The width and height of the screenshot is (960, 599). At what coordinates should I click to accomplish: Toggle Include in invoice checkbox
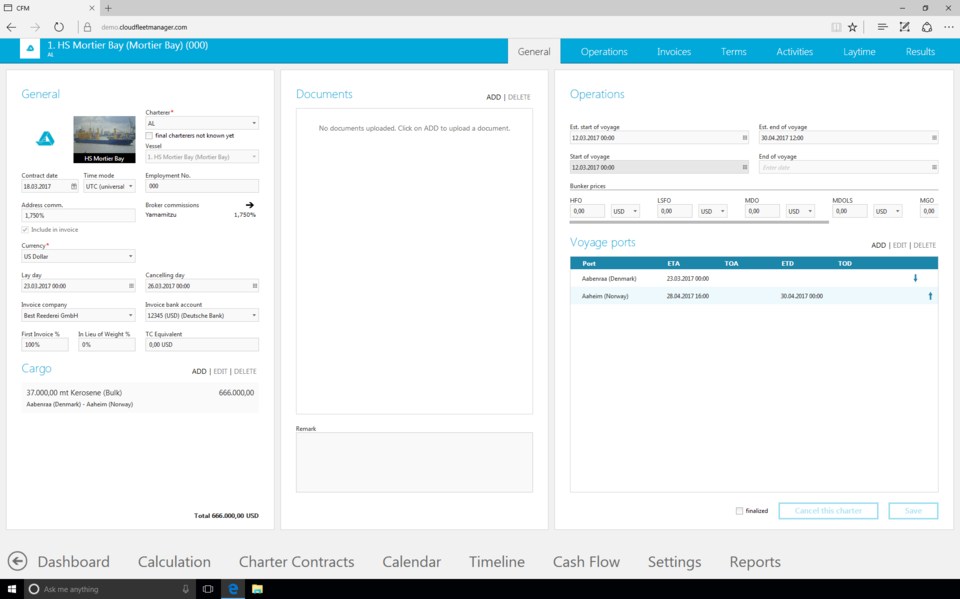point(25,230)
